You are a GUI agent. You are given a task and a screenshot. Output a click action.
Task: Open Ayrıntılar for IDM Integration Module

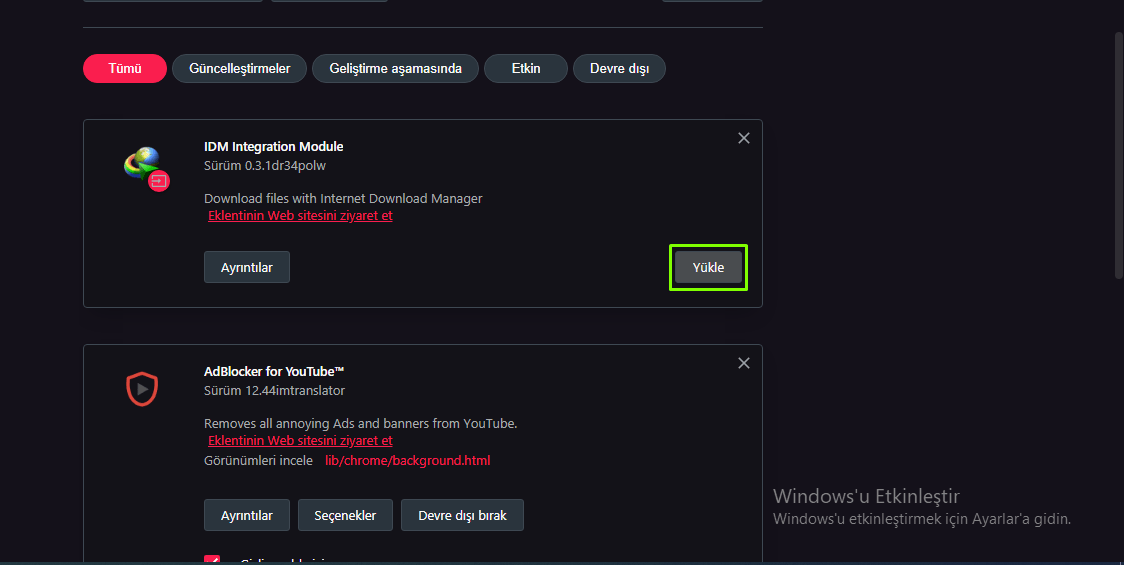click(x=247, y=267)
